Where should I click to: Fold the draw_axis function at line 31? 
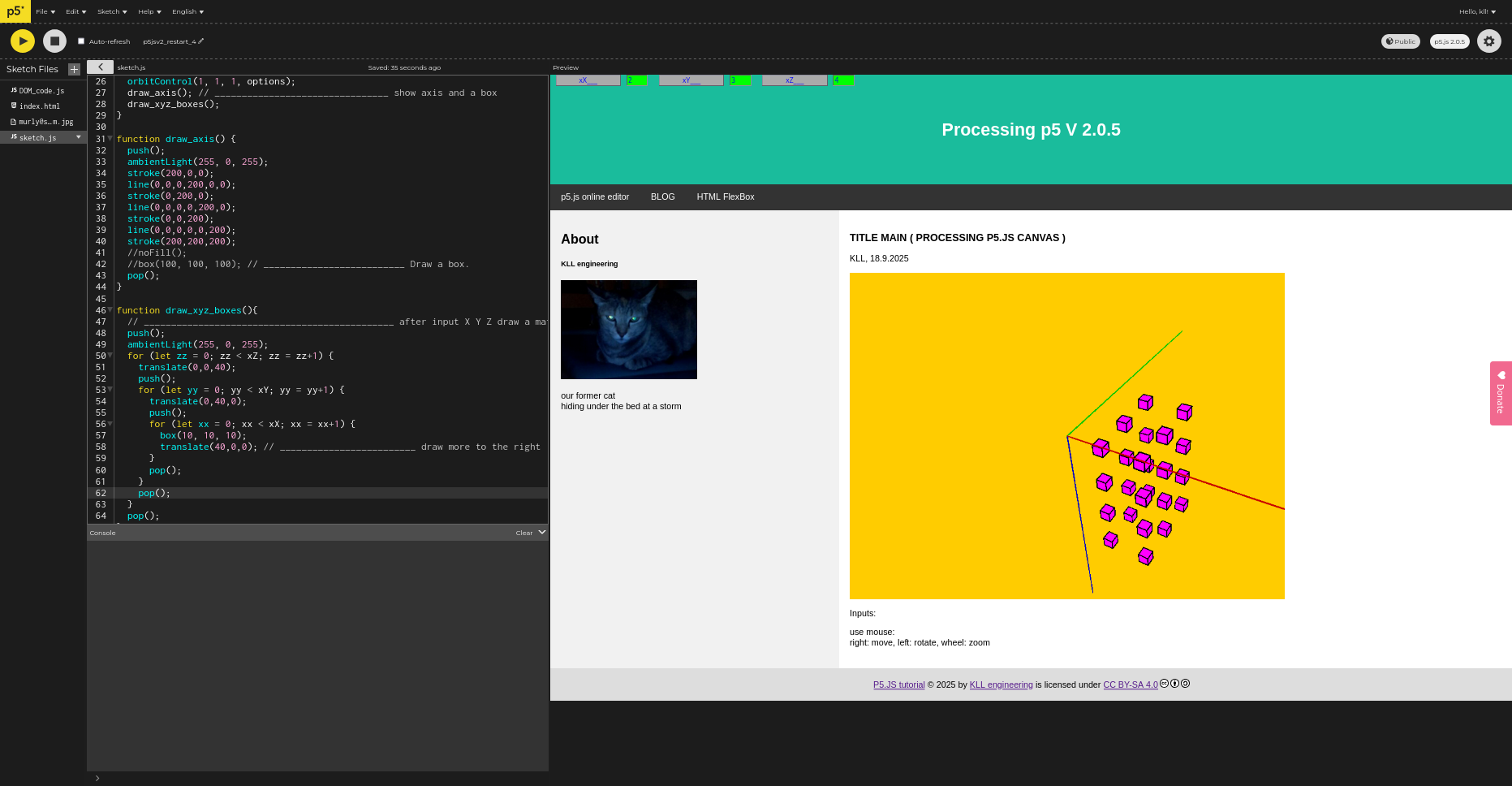110,139
